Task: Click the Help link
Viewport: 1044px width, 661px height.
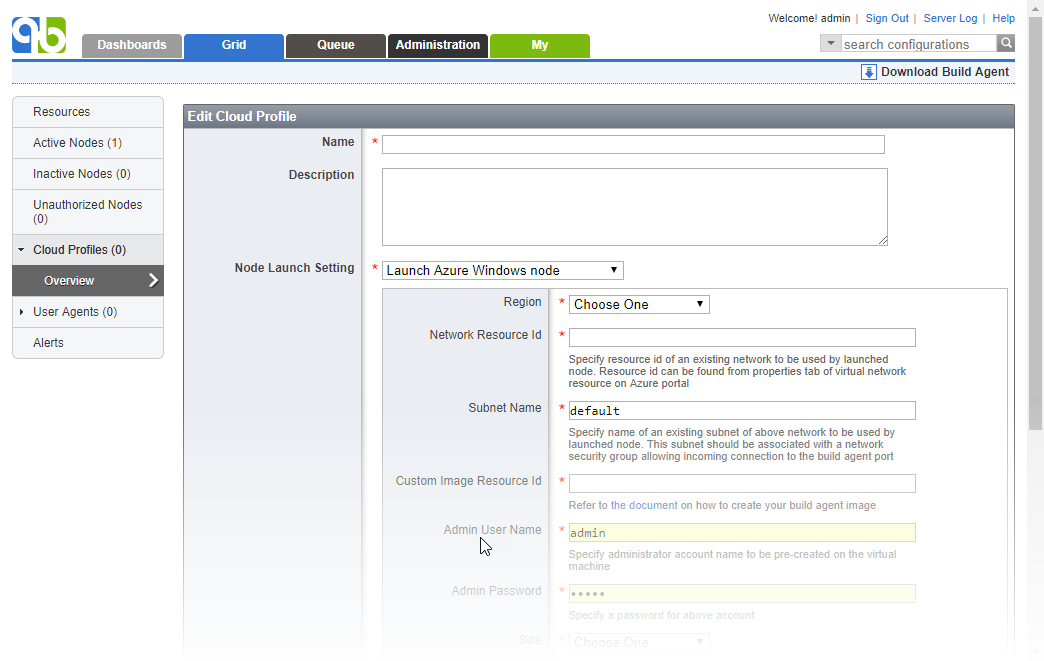Action: tap(1003, 18)
